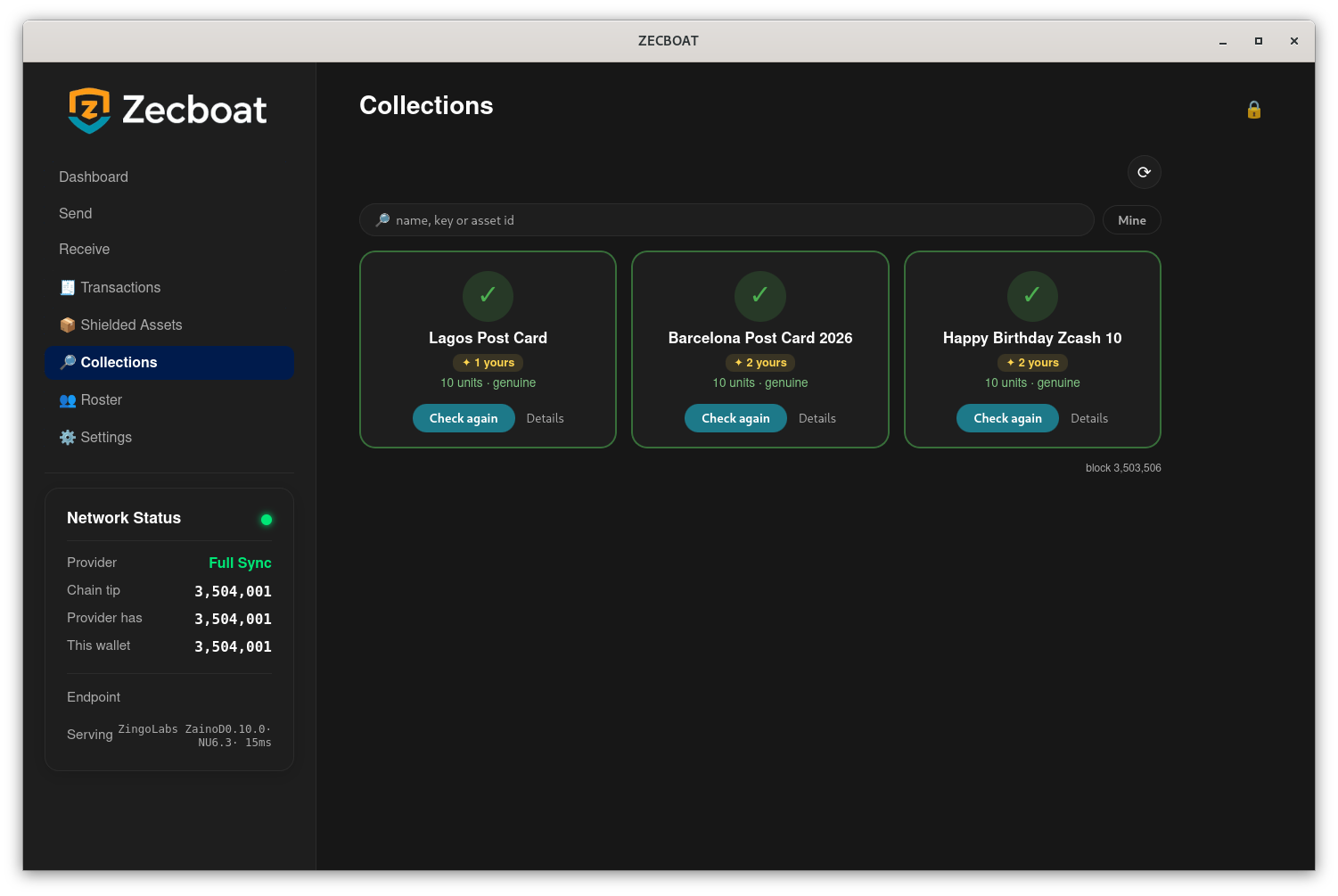The height and width of the screenshot is (896, 1338).
Task: Click the 'Network Status' heading
Action: pyautogui.click(x=124, y=518)
